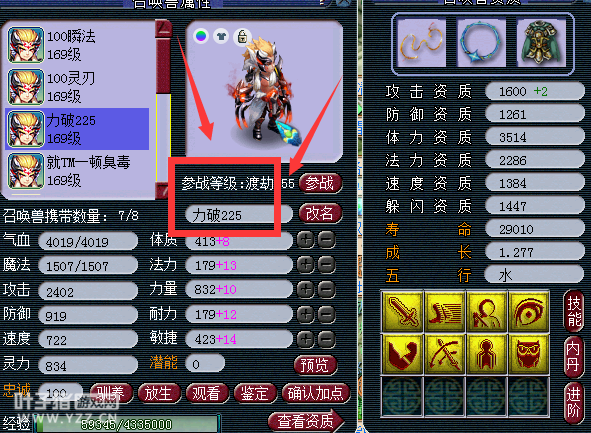Switch to the 内丹 tab

tap(573, 356)
